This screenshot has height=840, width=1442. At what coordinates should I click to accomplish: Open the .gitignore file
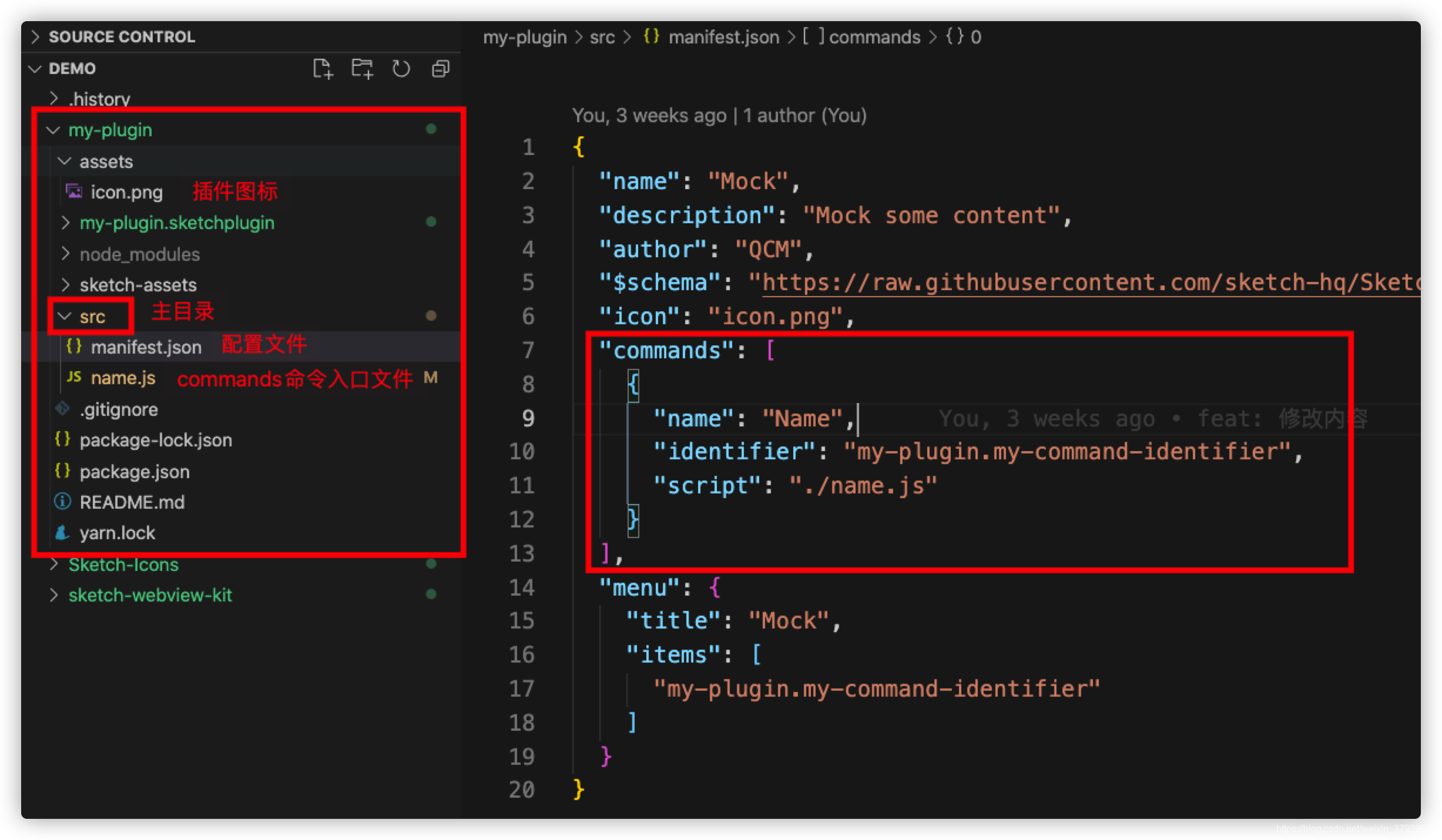(x=119, y=409)
